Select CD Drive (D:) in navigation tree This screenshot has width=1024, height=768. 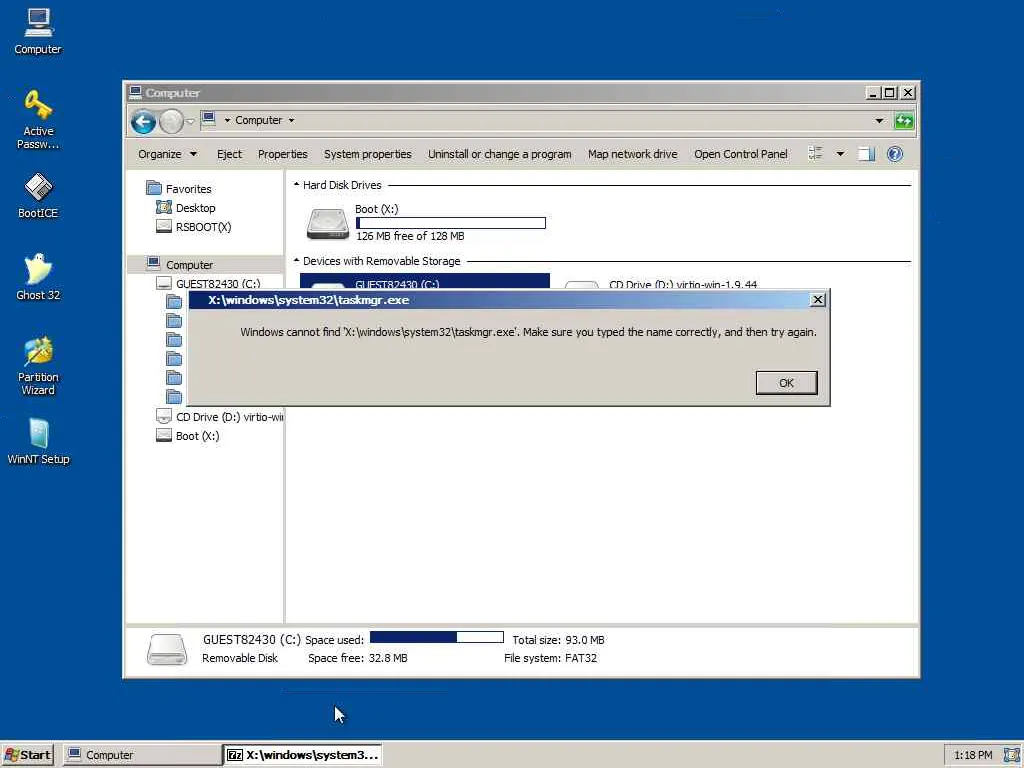point(219,417)
